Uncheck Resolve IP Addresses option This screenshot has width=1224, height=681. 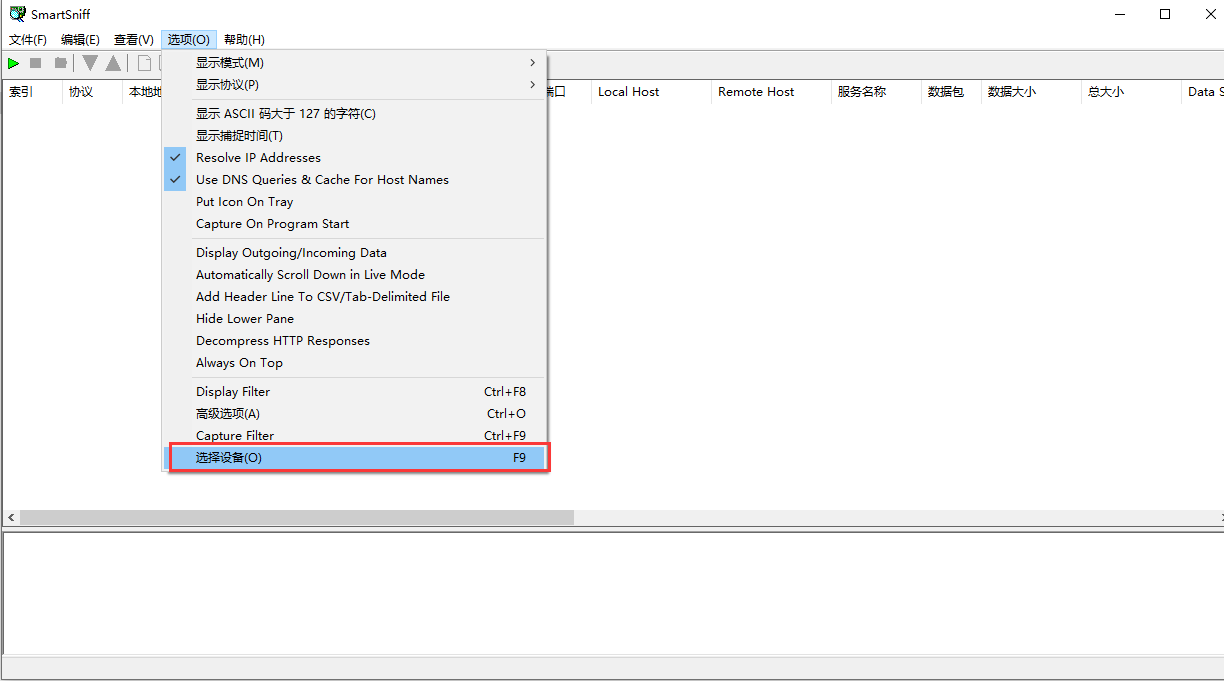click(x=258, y=158)
